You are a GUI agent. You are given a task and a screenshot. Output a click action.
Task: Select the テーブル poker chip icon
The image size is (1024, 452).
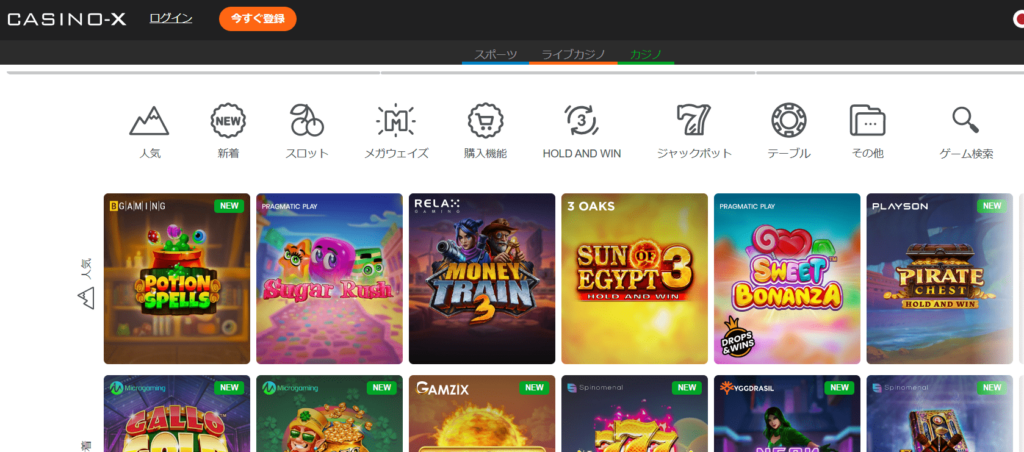click(789, 120)
